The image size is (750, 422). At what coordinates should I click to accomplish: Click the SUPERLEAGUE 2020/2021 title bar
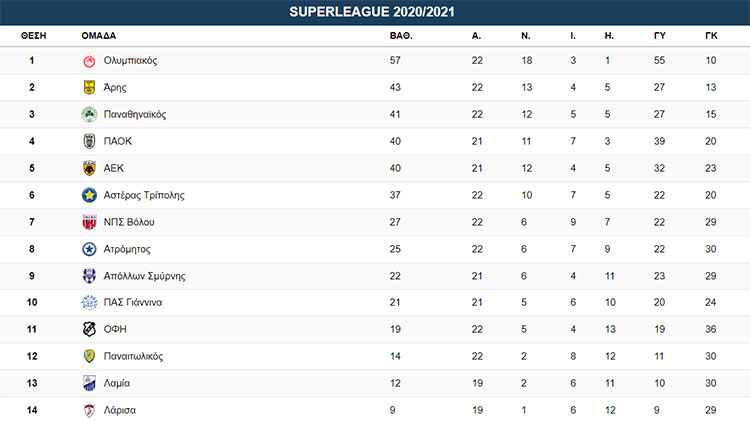(x=375, y=12)
